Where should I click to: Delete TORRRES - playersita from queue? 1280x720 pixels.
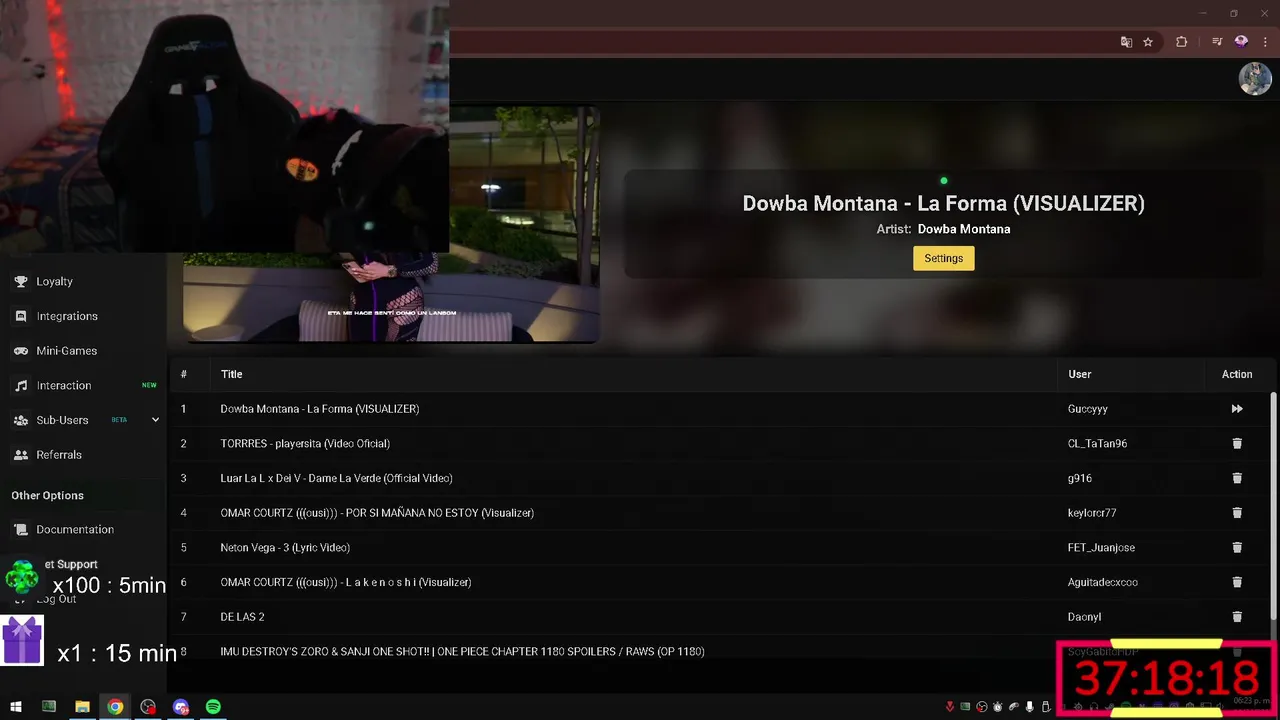tap(1237, 443)
